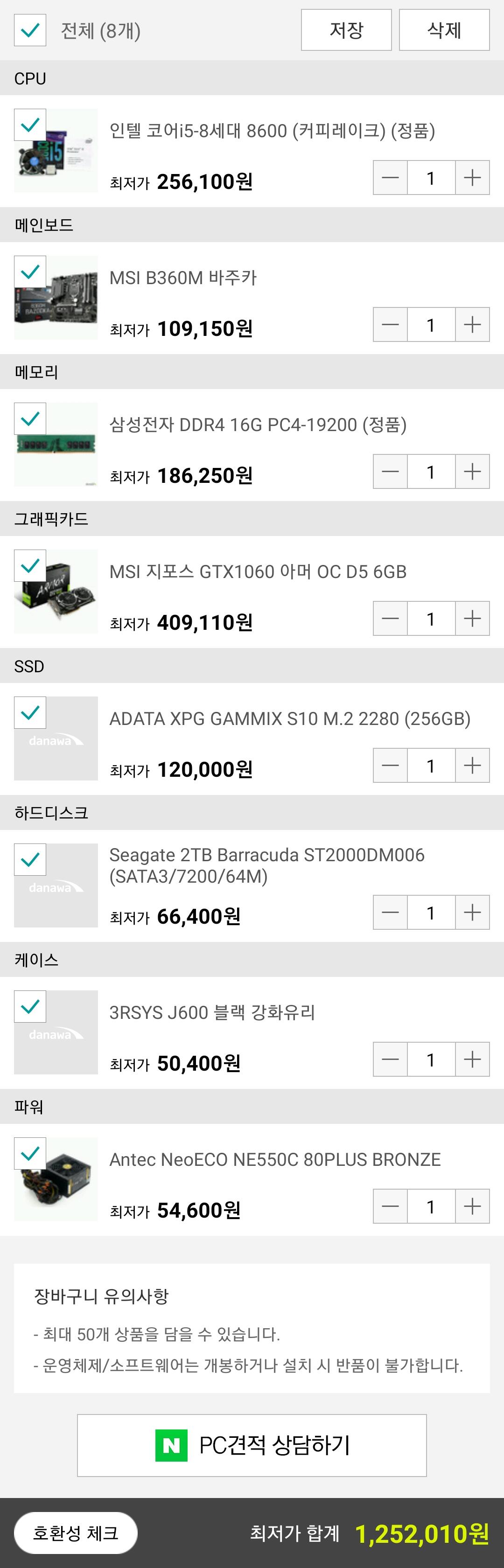Increase quantity of Samsung DDR4 16G memory
504x1568 pixels.
click(x=472, y=472)
